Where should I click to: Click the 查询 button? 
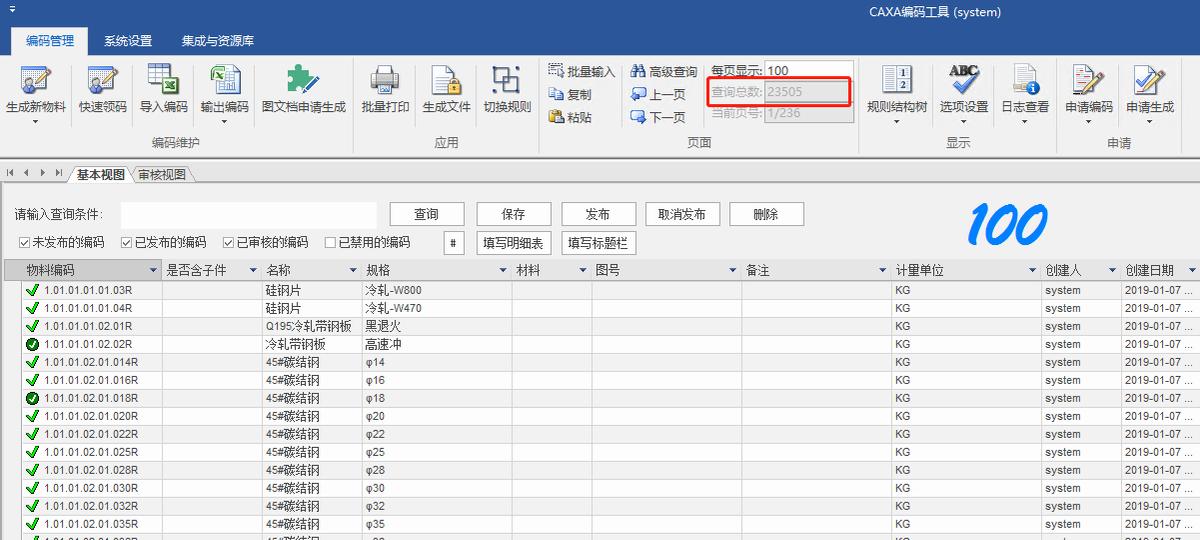click(426, 214)
